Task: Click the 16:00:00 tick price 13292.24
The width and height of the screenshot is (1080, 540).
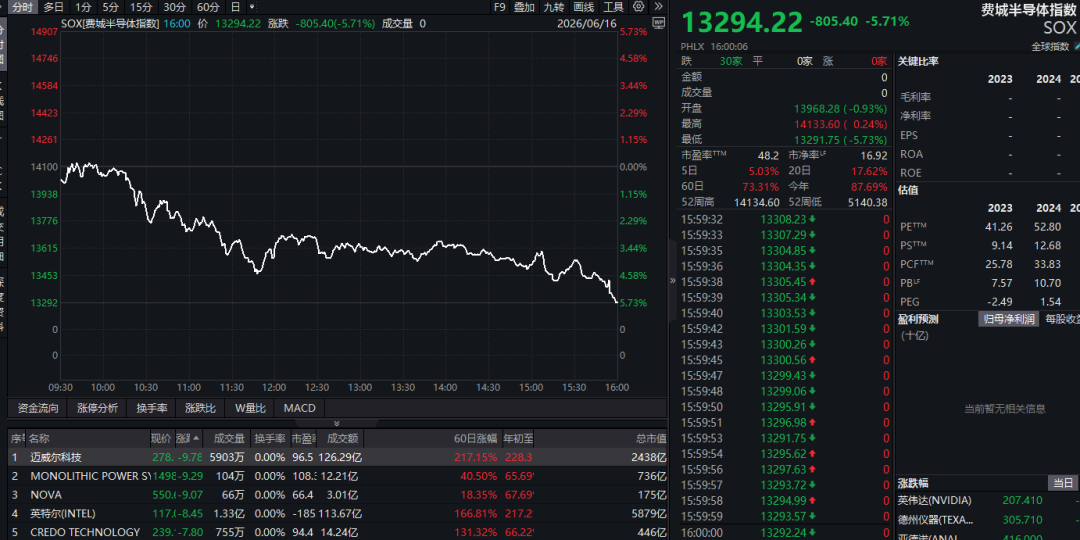Action: pyautogui.click(x=782, y=532)
